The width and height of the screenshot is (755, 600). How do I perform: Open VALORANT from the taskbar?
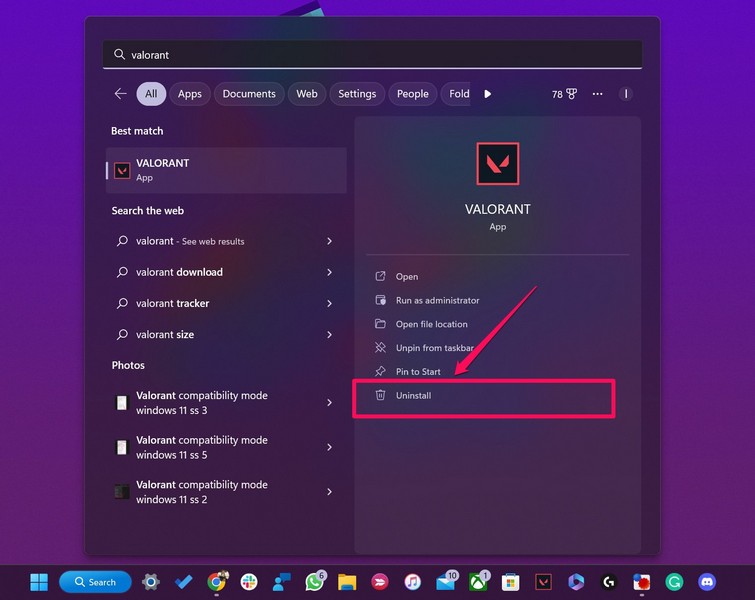coord(544,582)
